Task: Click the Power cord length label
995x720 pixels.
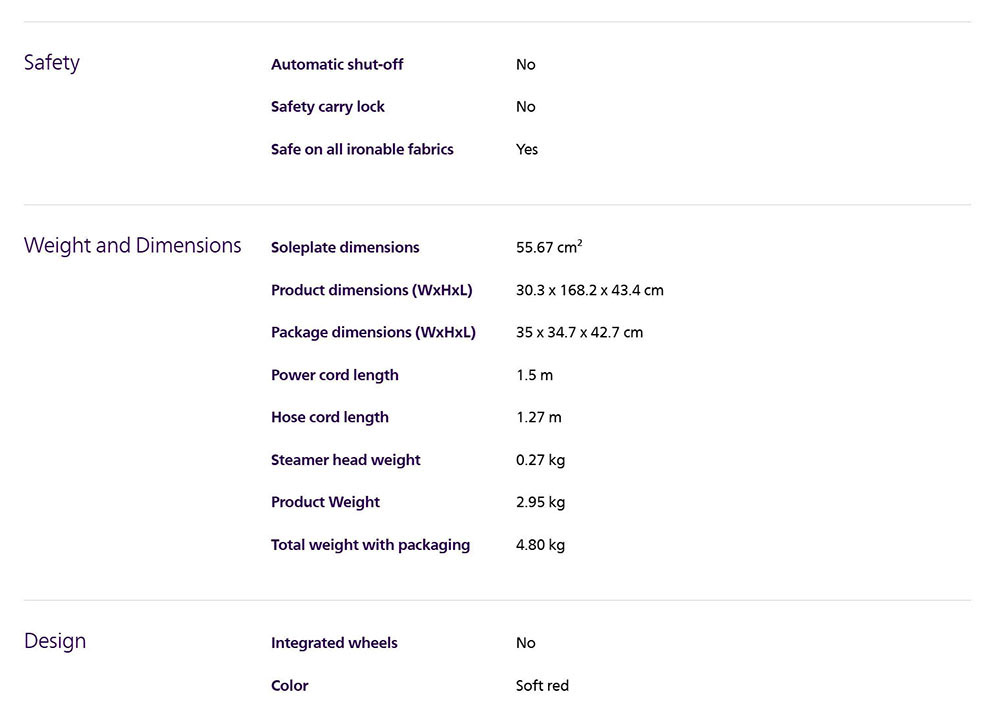Action: 335,375
